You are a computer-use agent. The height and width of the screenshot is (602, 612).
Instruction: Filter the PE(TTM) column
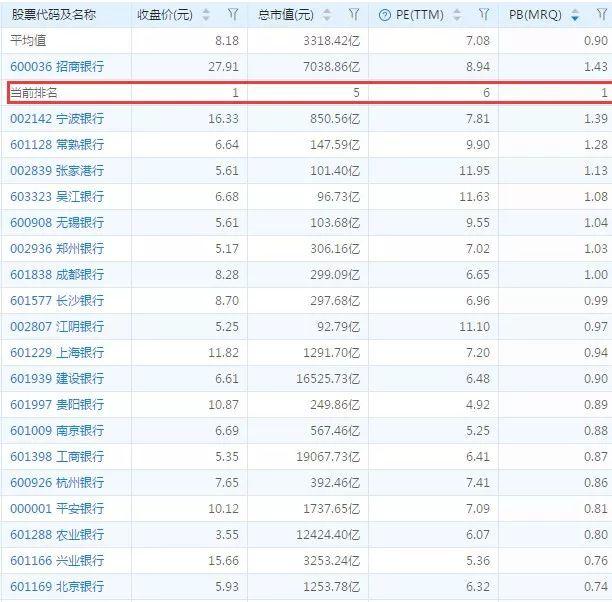[x=484, y=15]
